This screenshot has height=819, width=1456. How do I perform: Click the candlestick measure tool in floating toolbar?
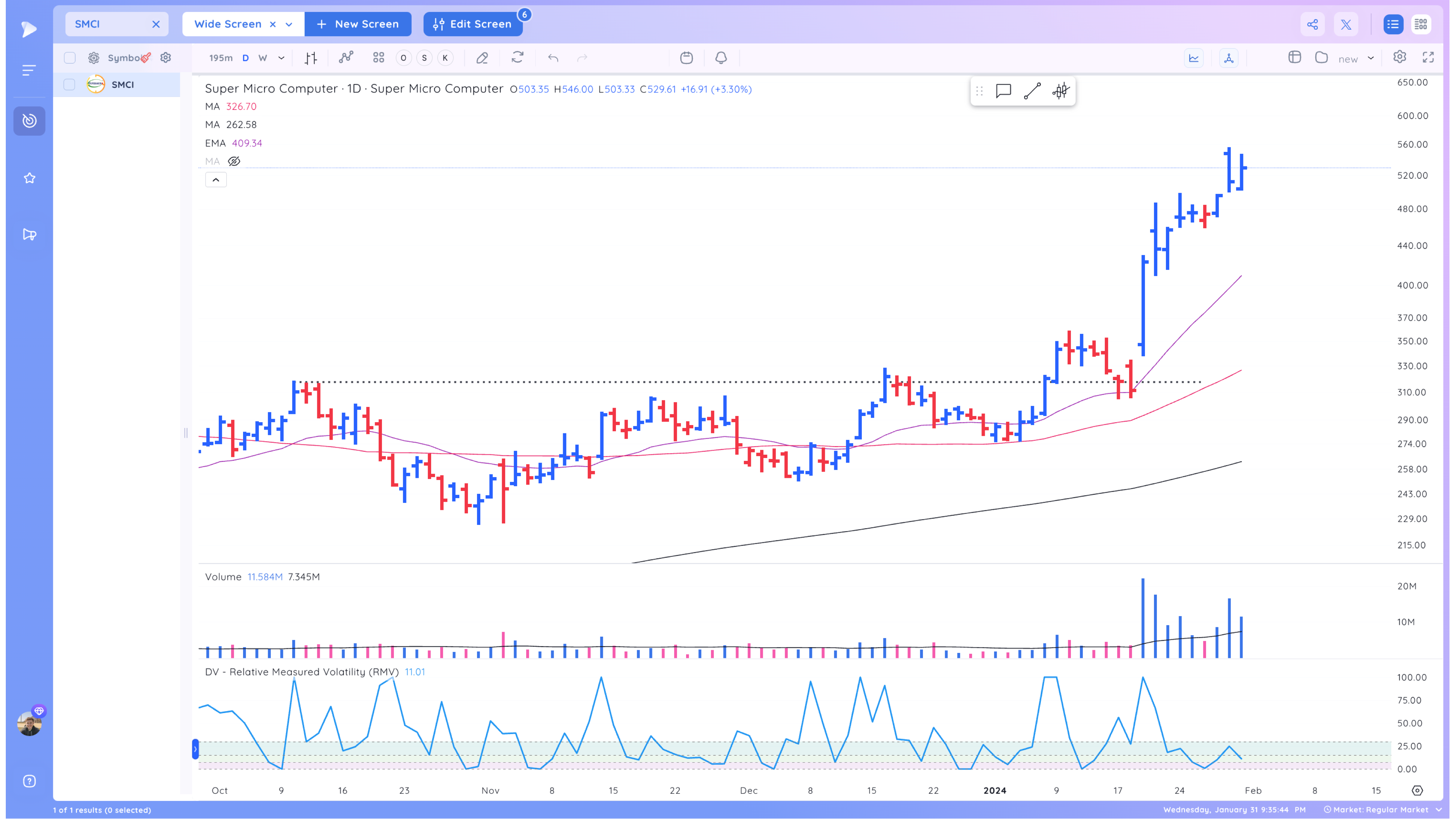coord(1061,91)
